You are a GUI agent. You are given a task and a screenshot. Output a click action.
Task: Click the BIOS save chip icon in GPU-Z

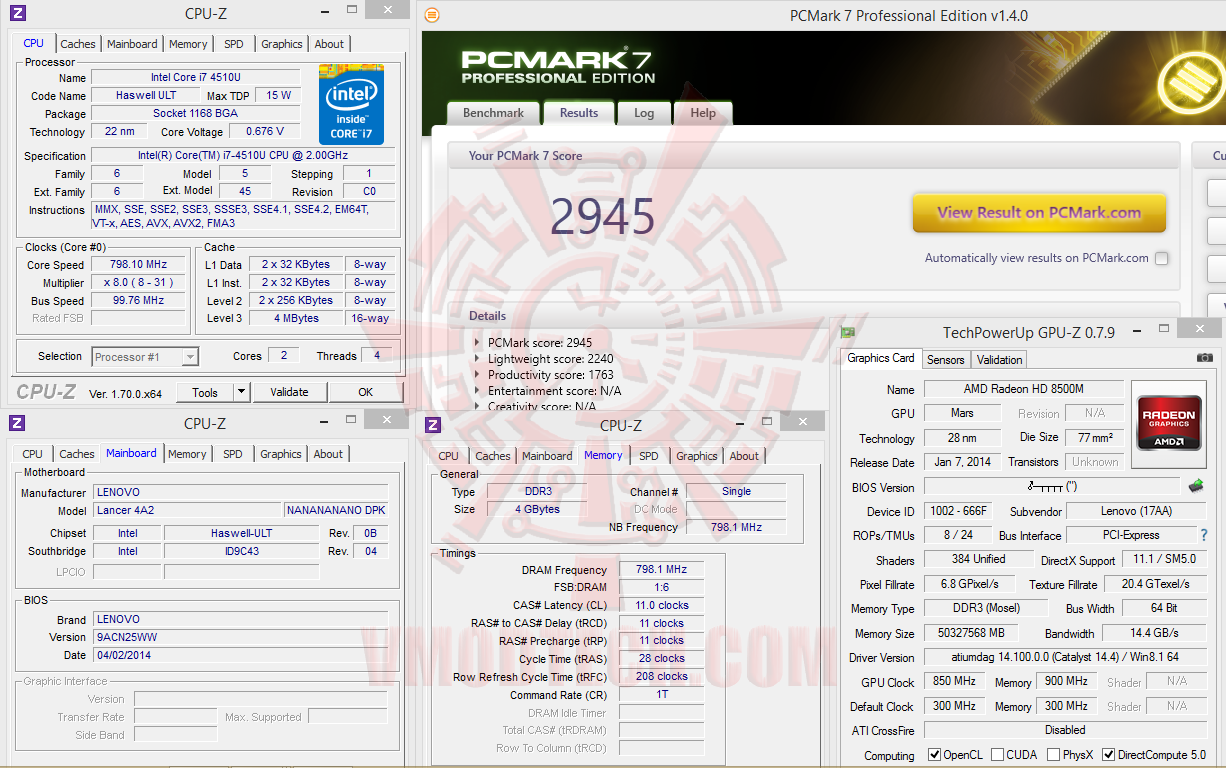[x=1195, y=487]
